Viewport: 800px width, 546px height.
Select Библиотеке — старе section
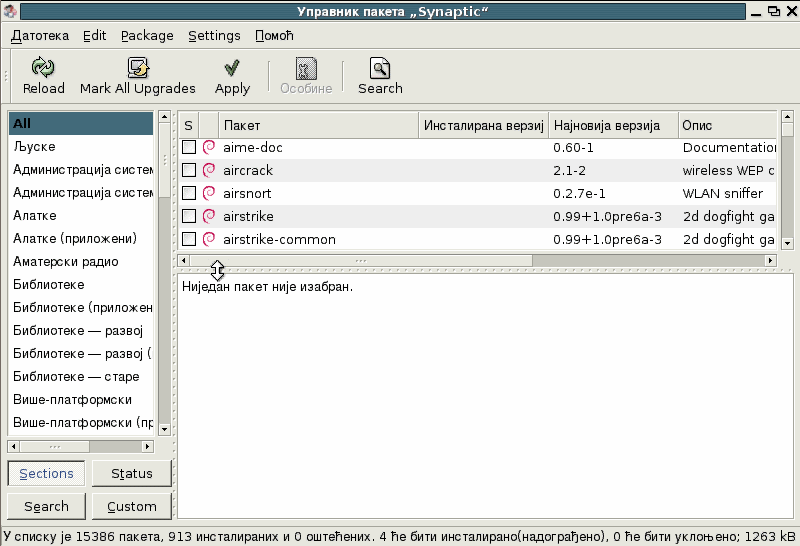click(x=81, y=377)
